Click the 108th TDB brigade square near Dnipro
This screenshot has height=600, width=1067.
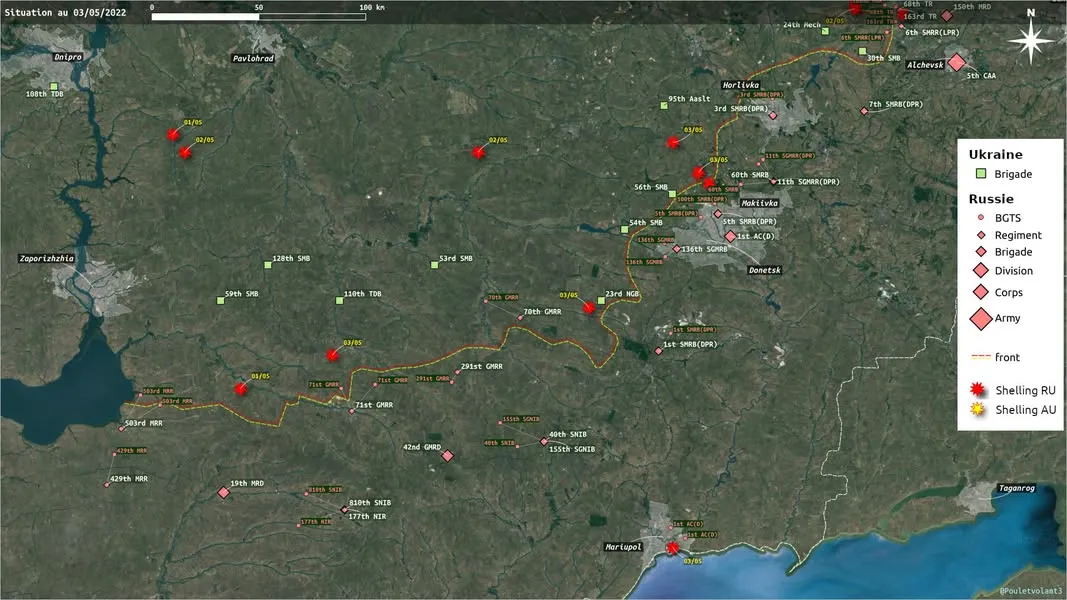coord(54,86)
